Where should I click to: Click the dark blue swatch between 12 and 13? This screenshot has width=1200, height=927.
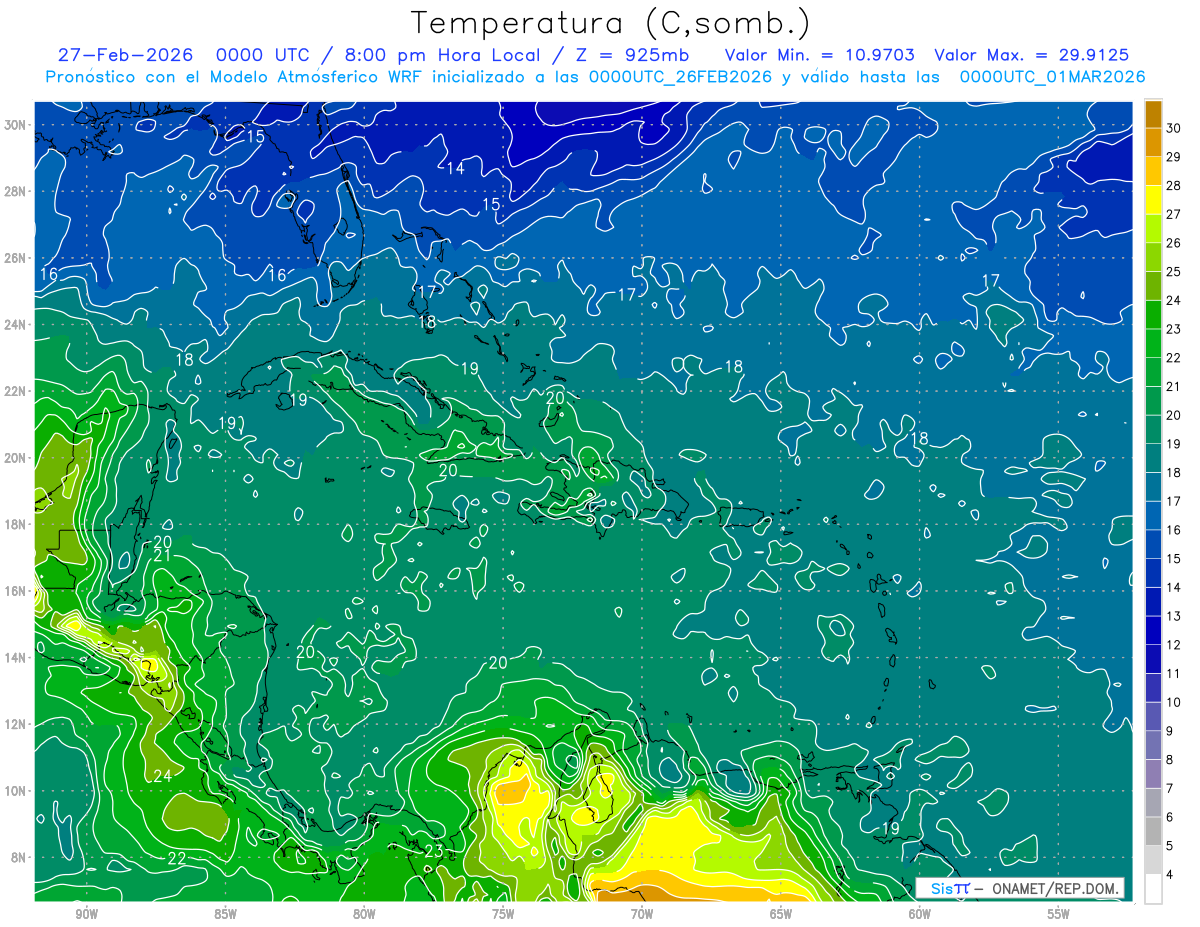1153,630
